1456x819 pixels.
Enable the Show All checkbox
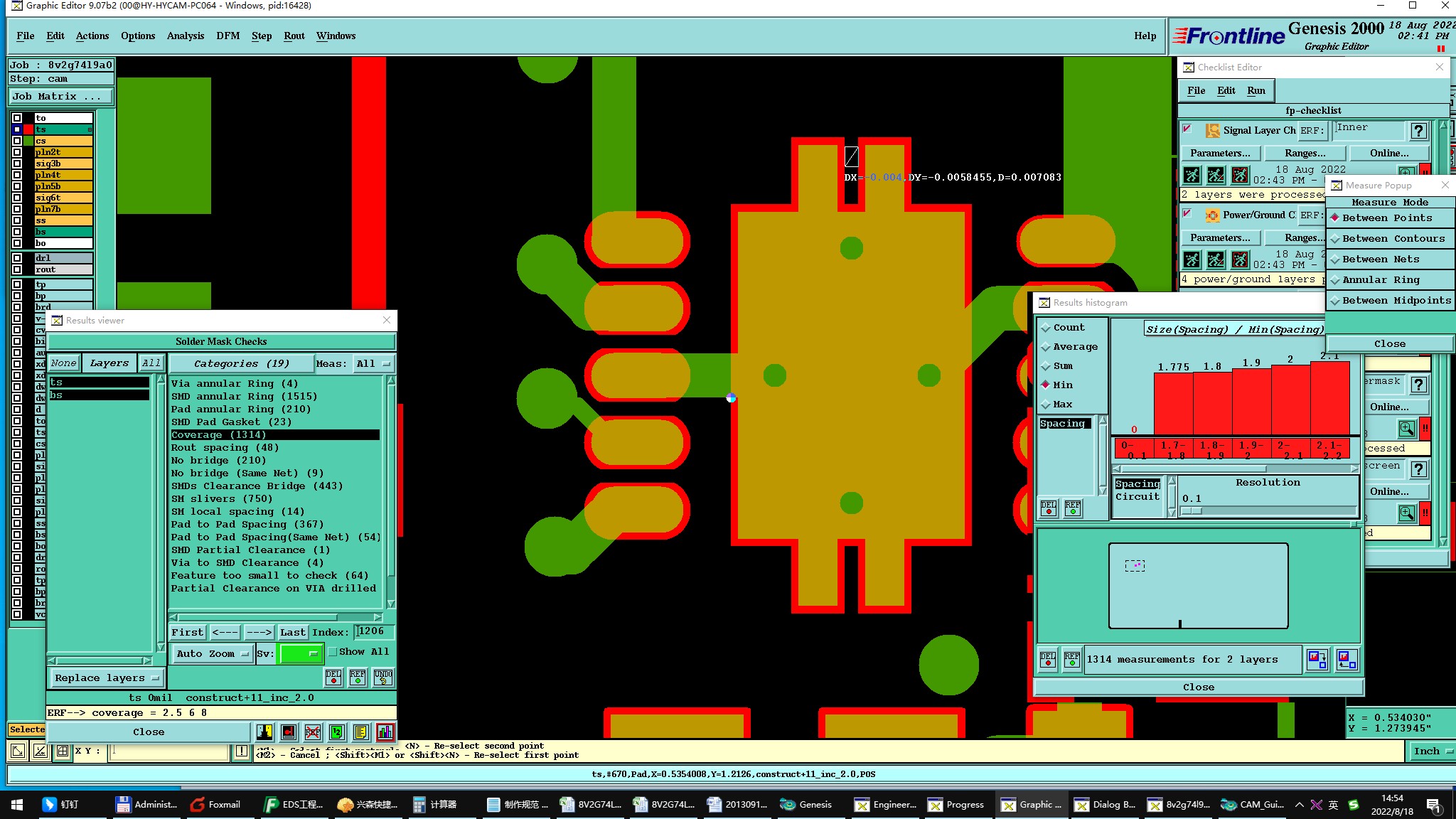pos(332,651)
